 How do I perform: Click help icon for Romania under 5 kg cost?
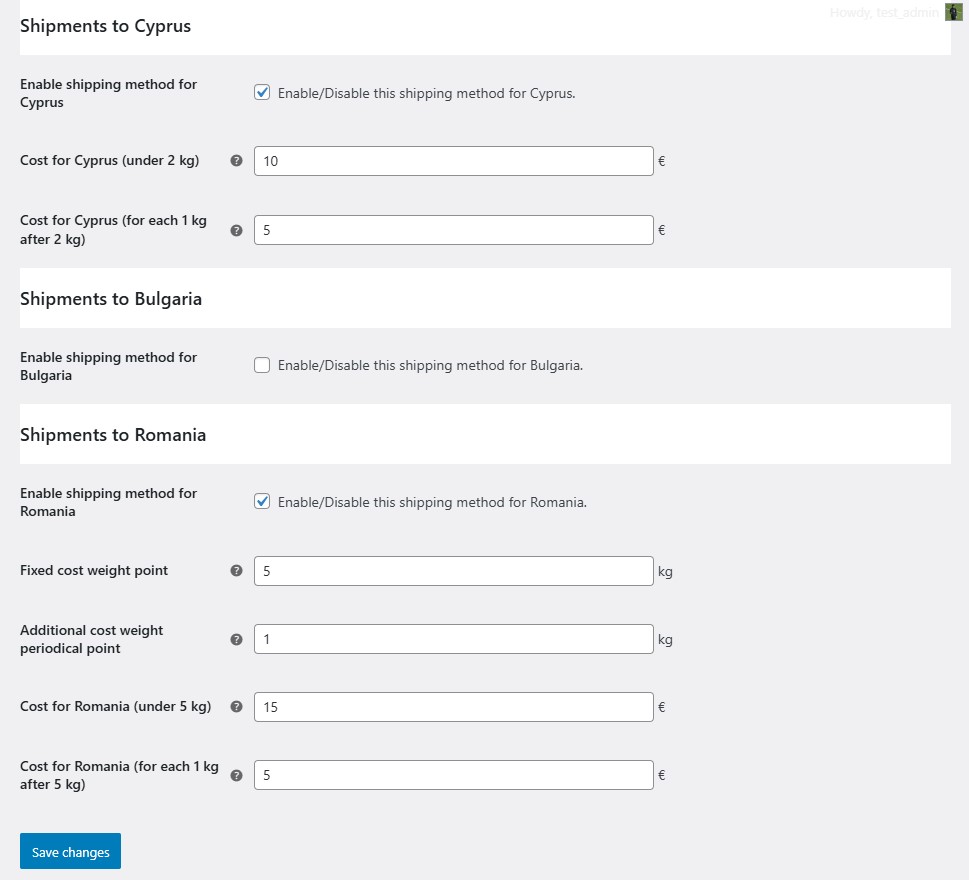pos(236,706)
